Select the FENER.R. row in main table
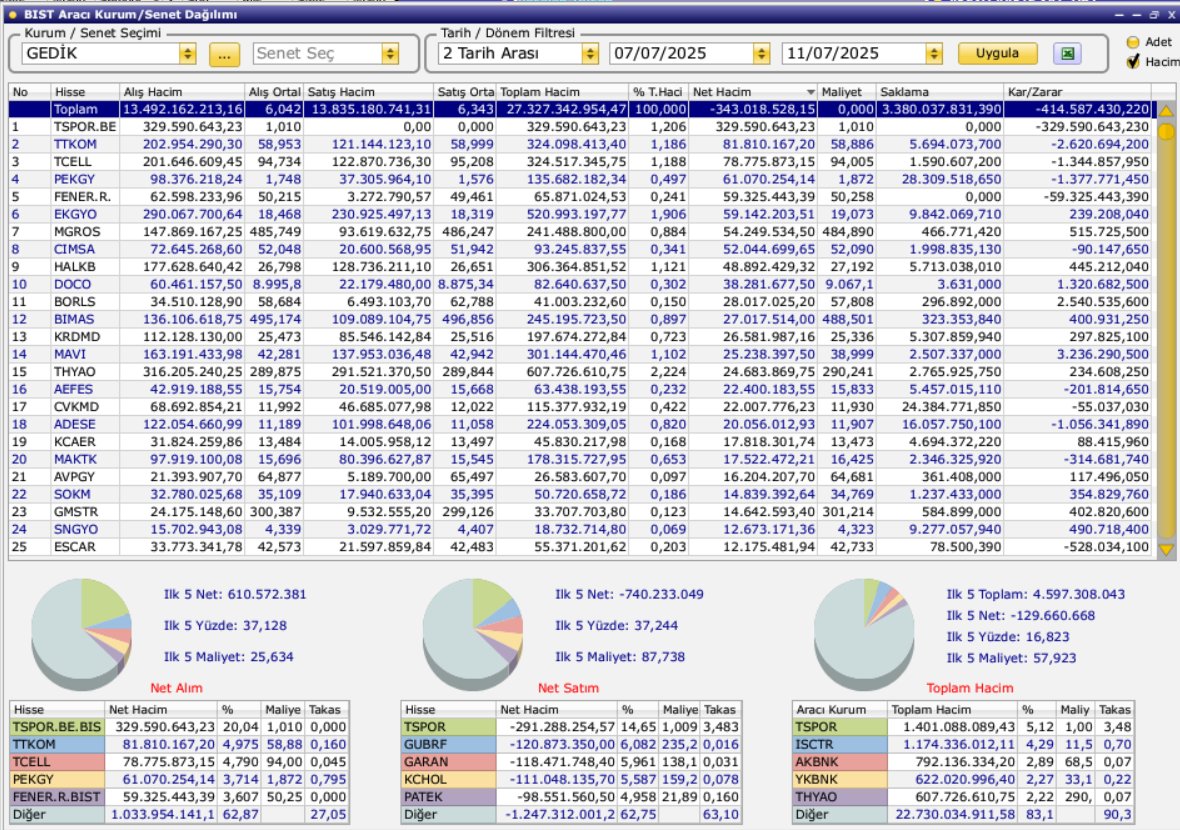 tap(580, 196)
